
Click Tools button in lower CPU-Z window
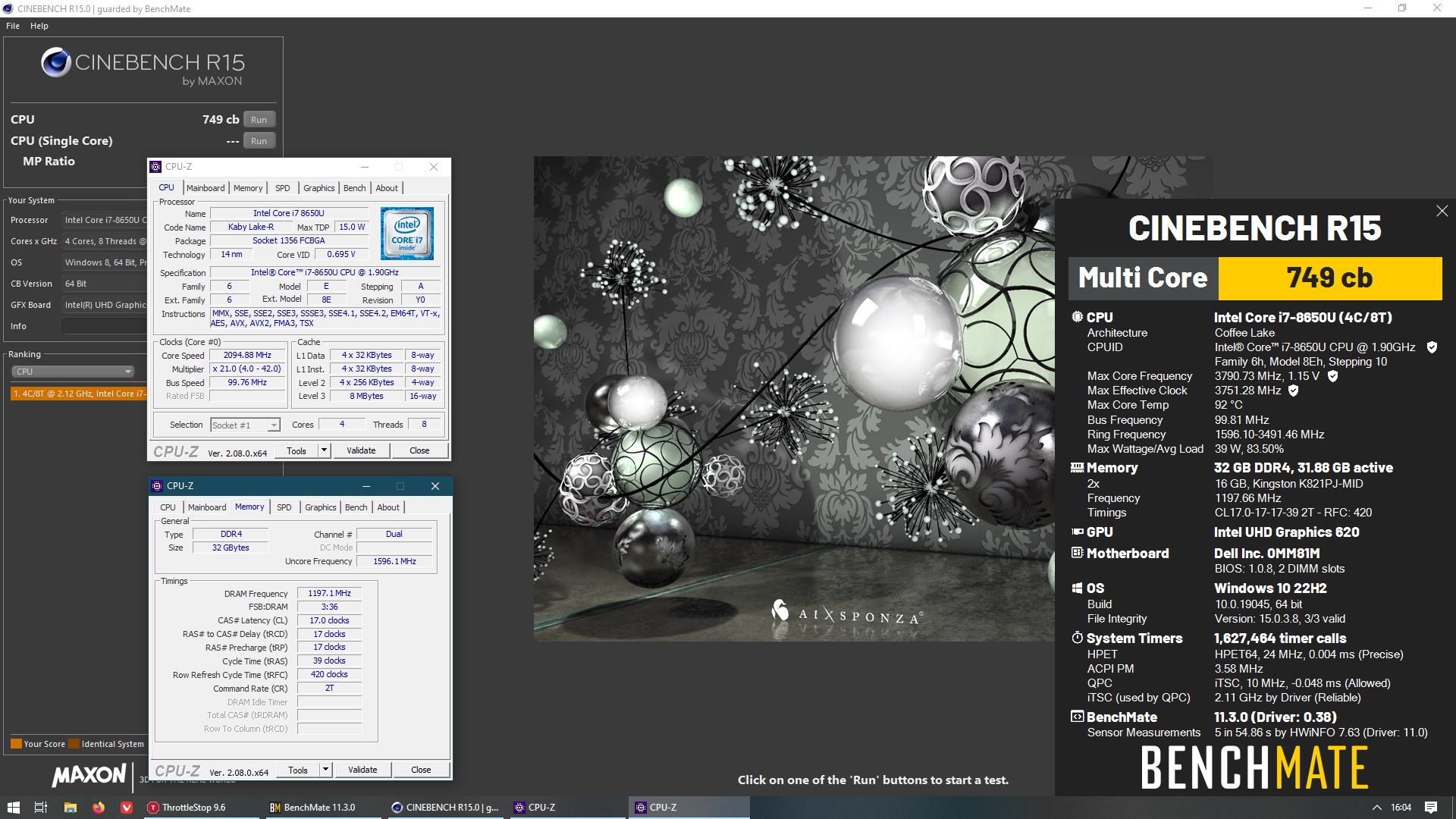[298, 770]
